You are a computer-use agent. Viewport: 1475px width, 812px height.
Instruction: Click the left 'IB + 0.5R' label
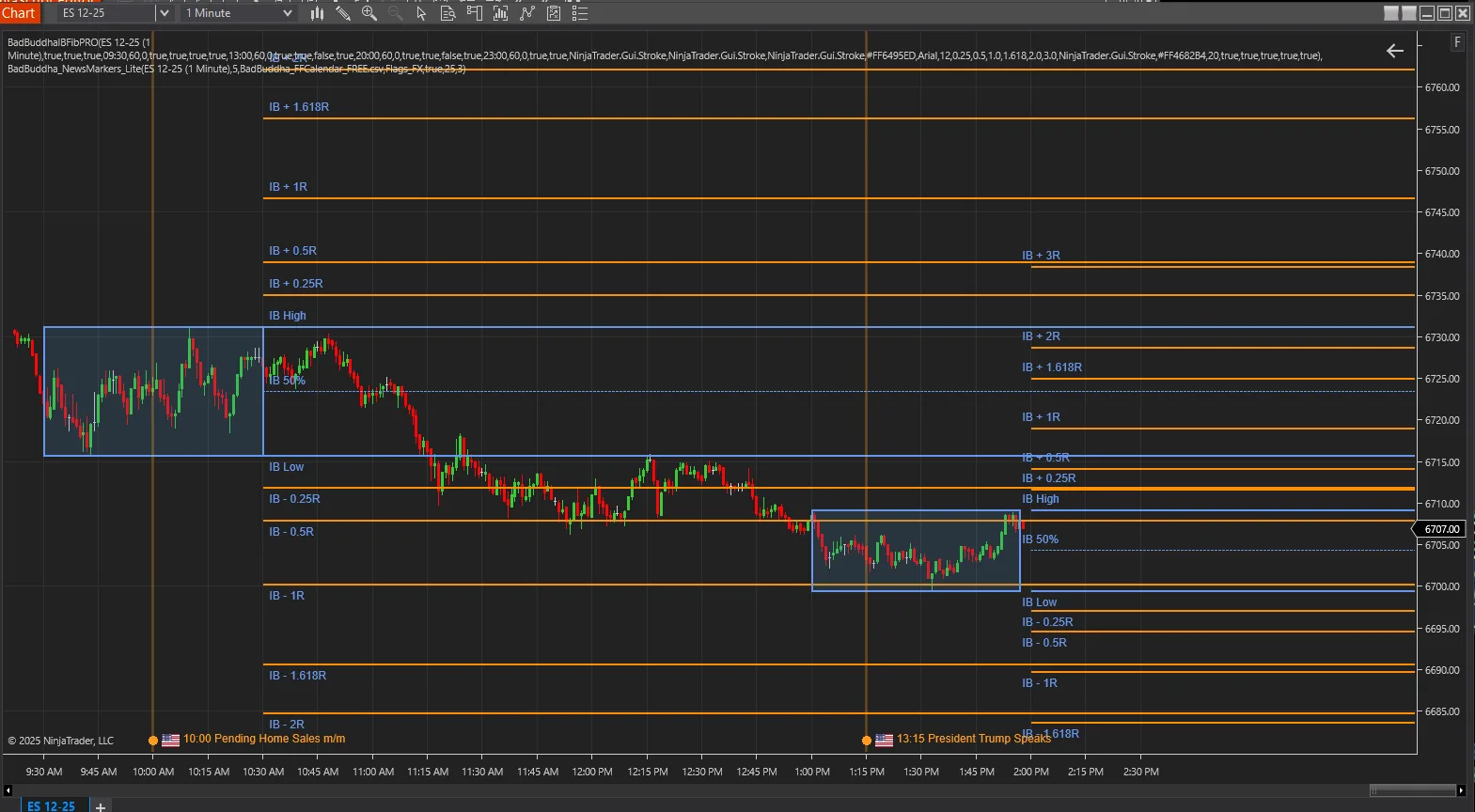point(292,251)
